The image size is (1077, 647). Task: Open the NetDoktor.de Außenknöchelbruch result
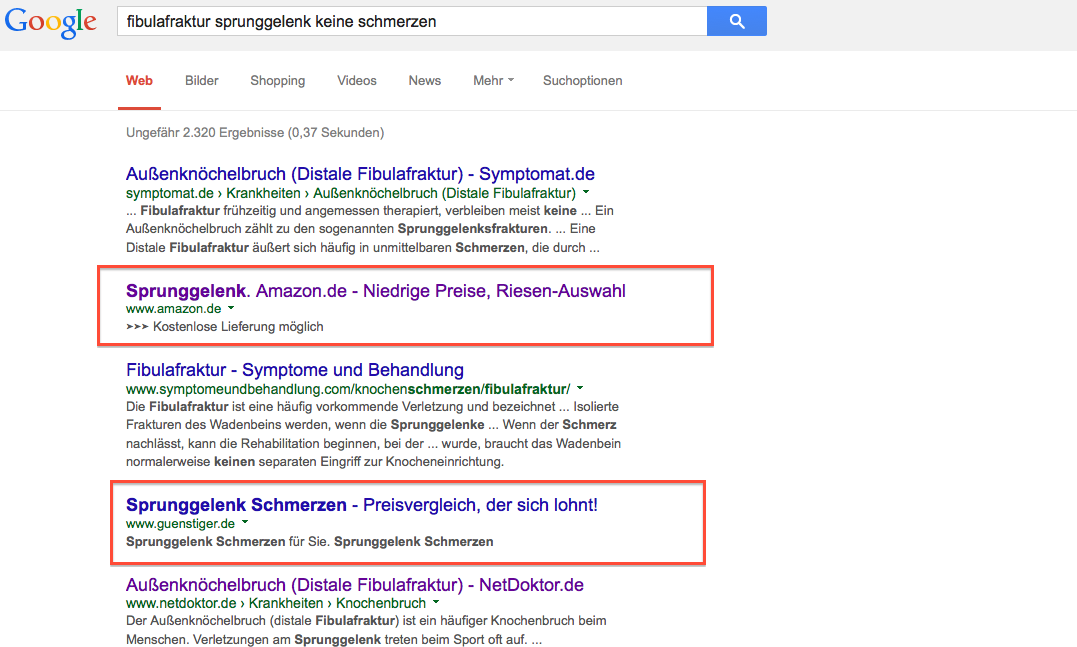point(354,584)
